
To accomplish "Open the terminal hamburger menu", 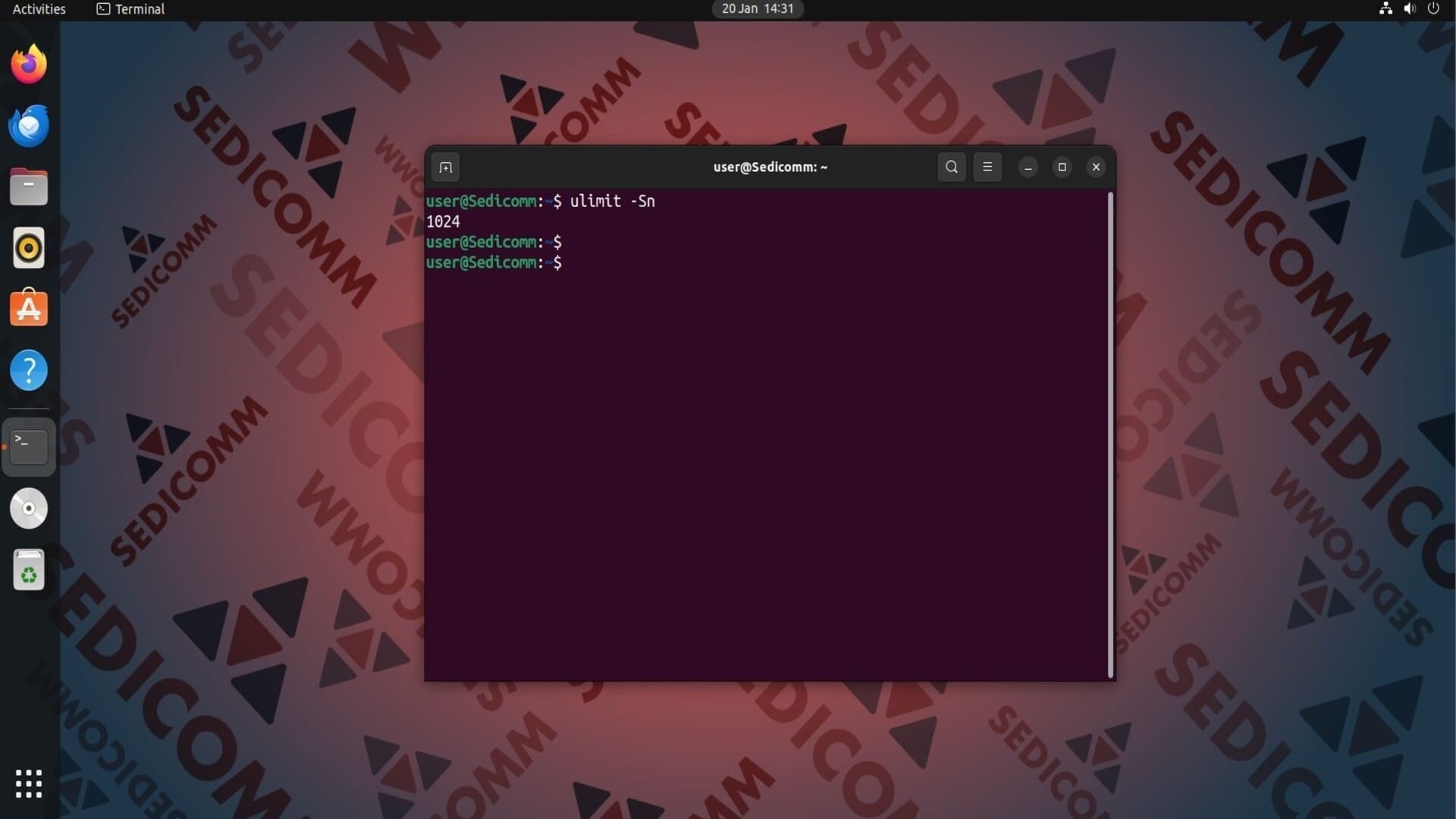I will tap(987, 167).
